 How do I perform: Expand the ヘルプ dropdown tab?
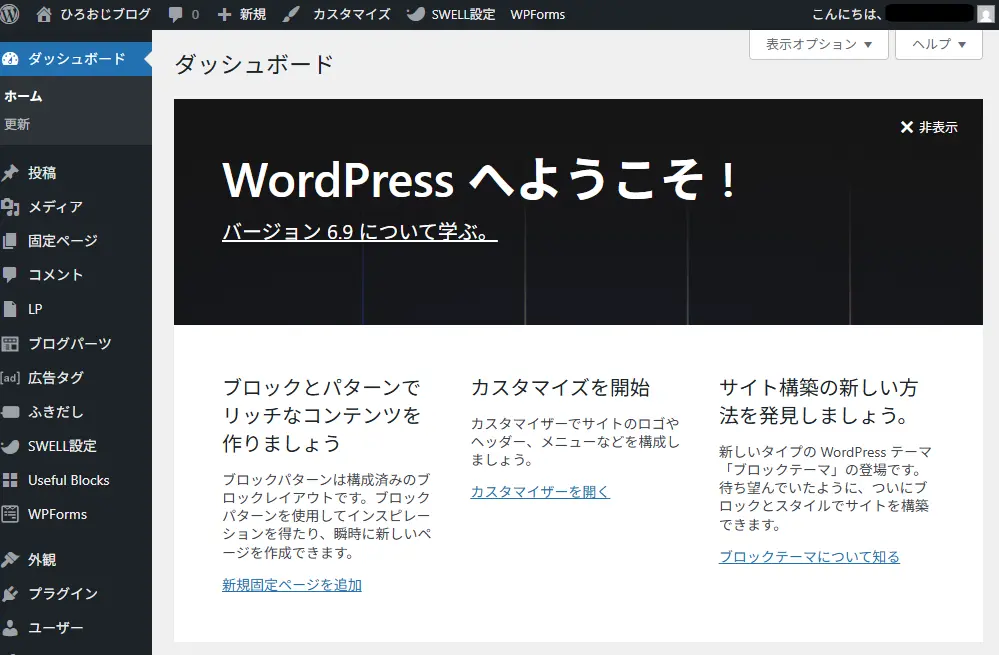[x=939, y=44]
